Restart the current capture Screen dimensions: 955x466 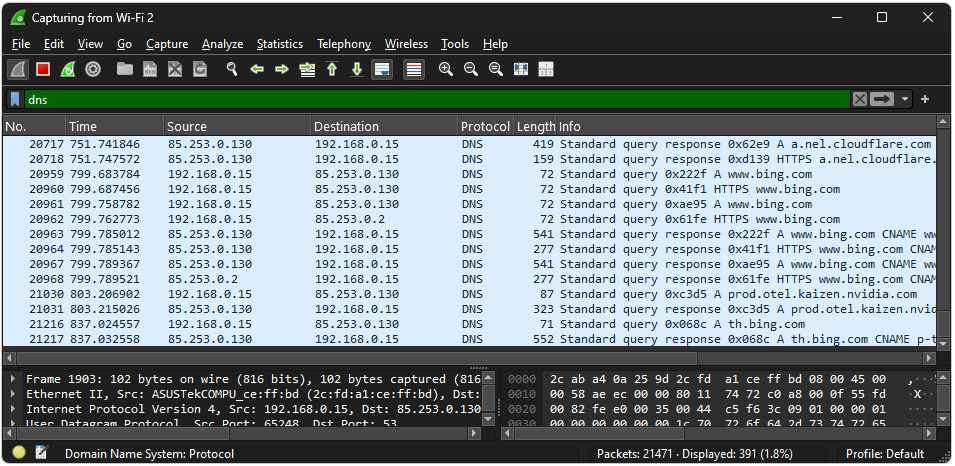click(68, 69)
